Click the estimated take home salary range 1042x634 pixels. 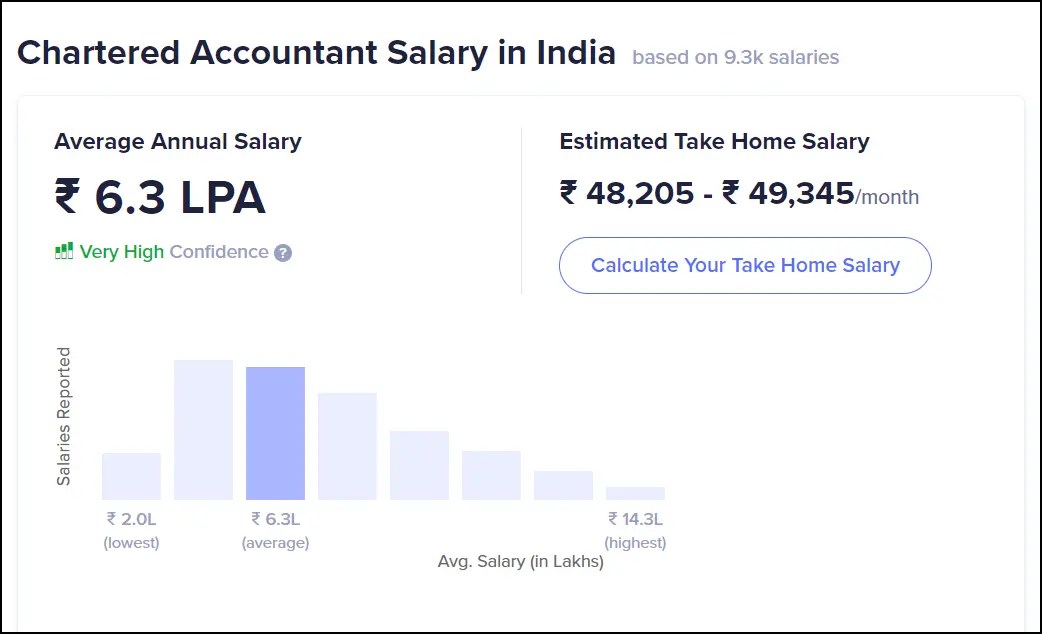click(740, 194)
